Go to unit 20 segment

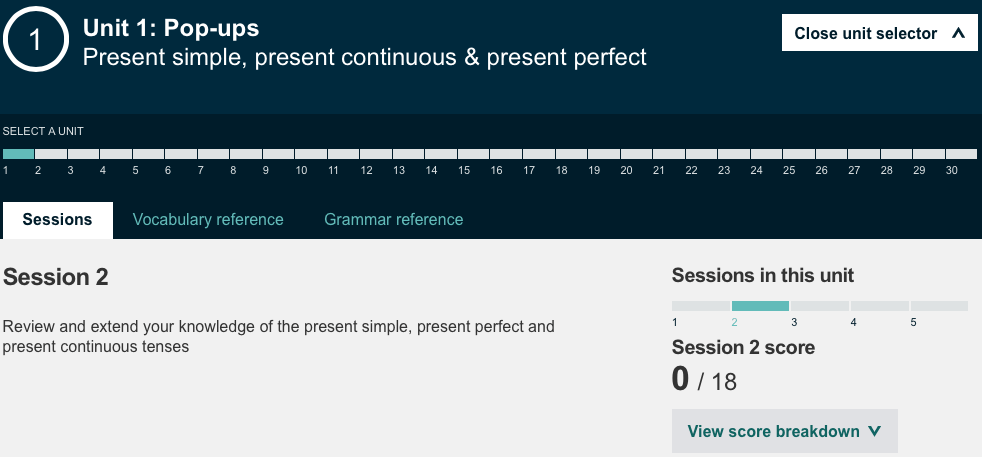[x=636, y=154]
